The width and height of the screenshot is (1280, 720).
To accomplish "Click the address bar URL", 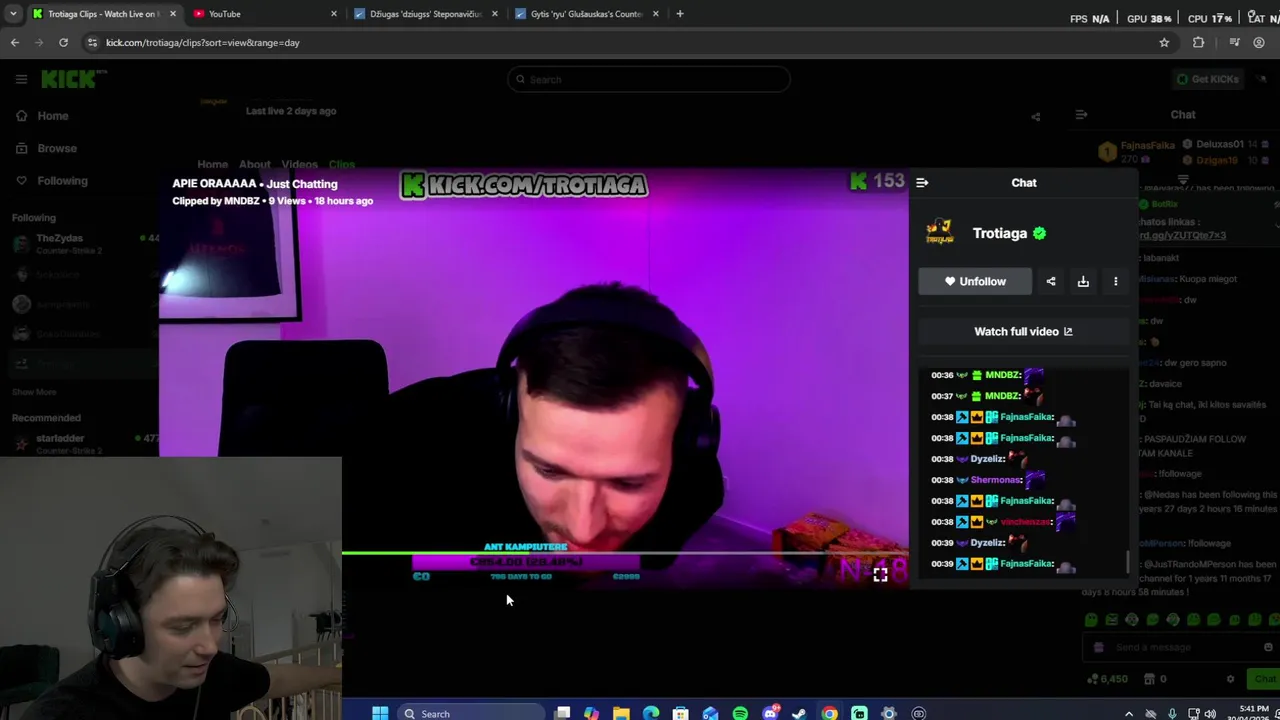I will pyautogui.click(x=203, y=43).
